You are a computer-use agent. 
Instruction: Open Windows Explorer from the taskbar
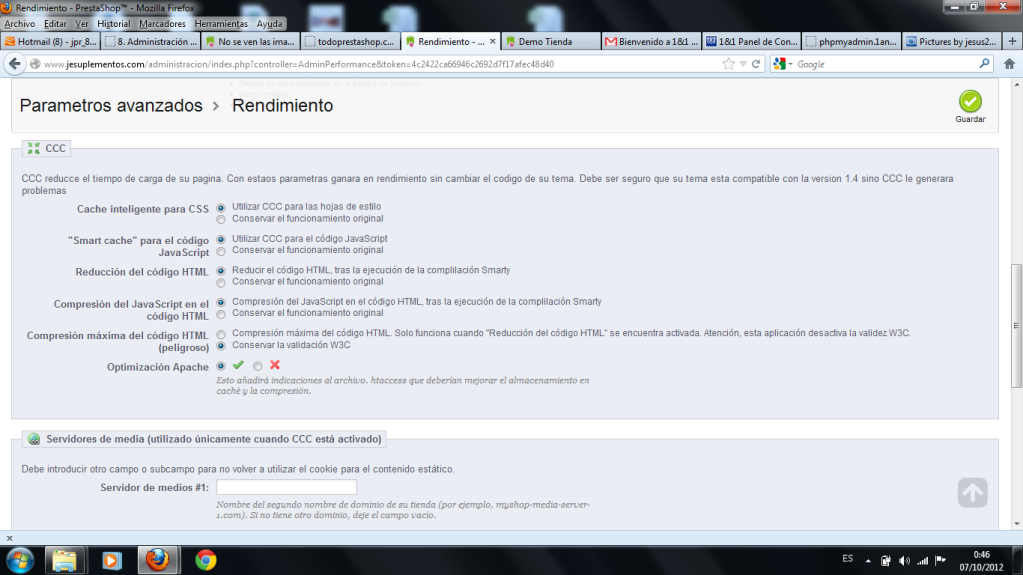pos(65,559)
